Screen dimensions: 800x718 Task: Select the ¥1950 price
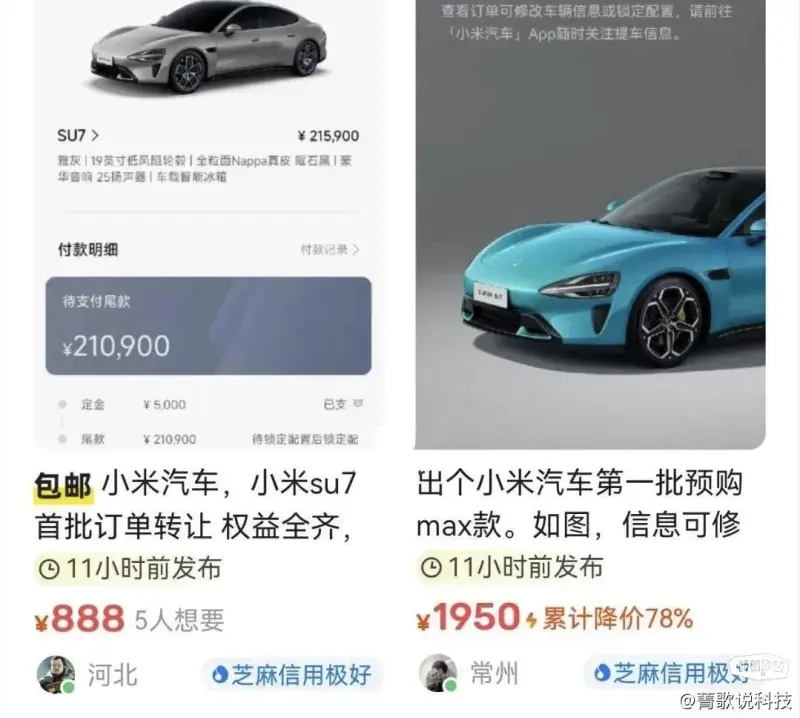tap(468, 617)
